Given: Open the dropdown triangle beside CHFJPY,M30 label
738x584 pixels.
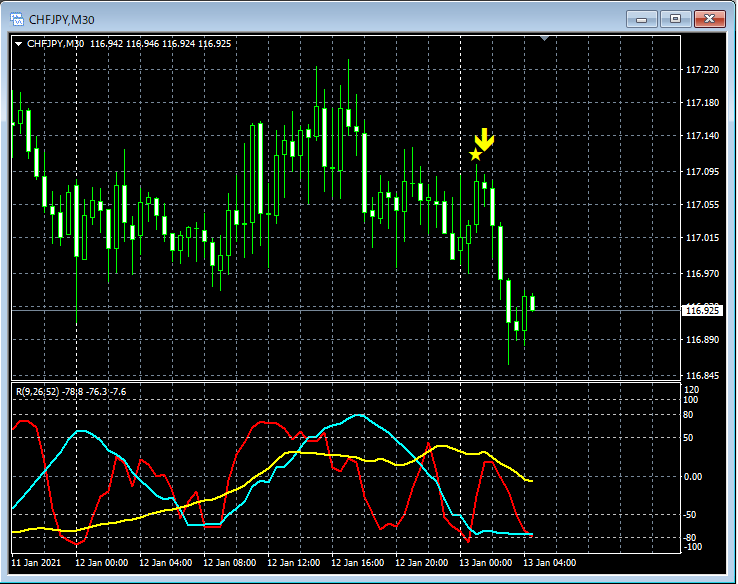Looking at the screenshot, I should pyautogui.click(x=18, y=44).
